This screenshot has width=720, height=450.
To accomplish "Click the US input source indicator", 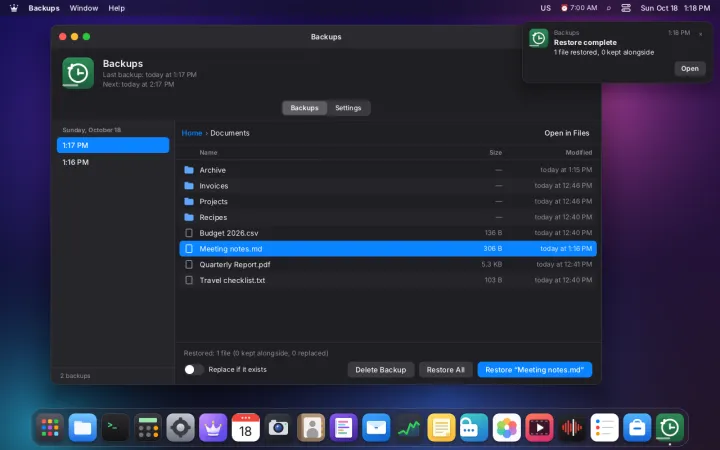I will pos(546,8).
